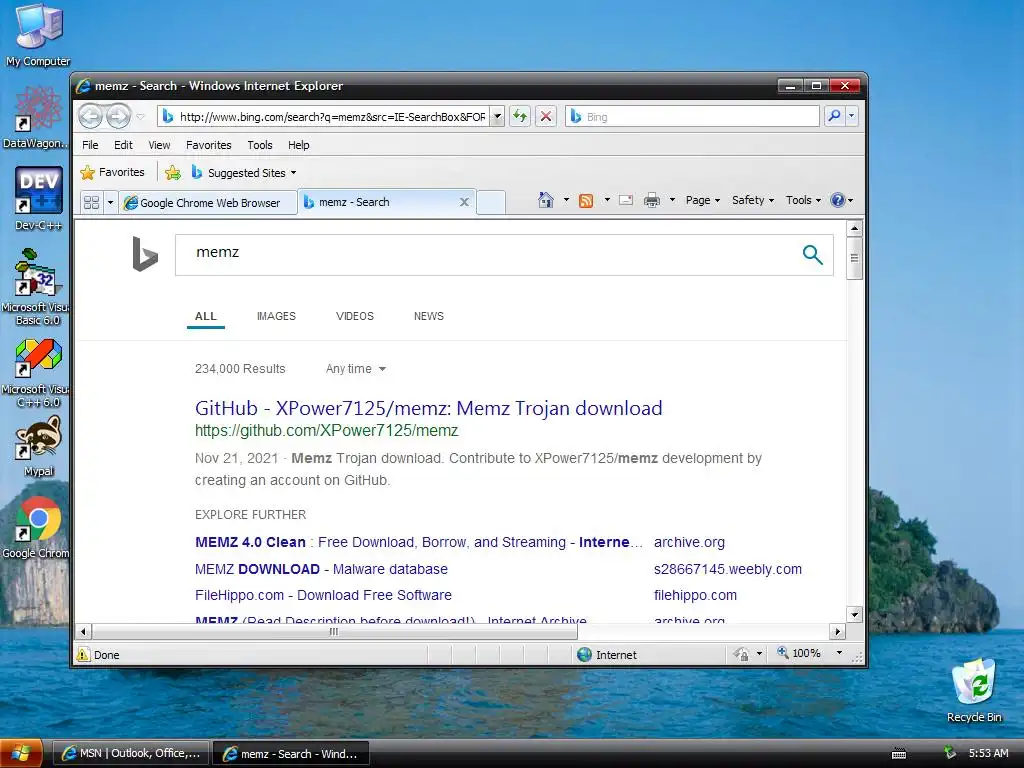Expand the Any time filter
The image size is (1024, 768).
356,369
